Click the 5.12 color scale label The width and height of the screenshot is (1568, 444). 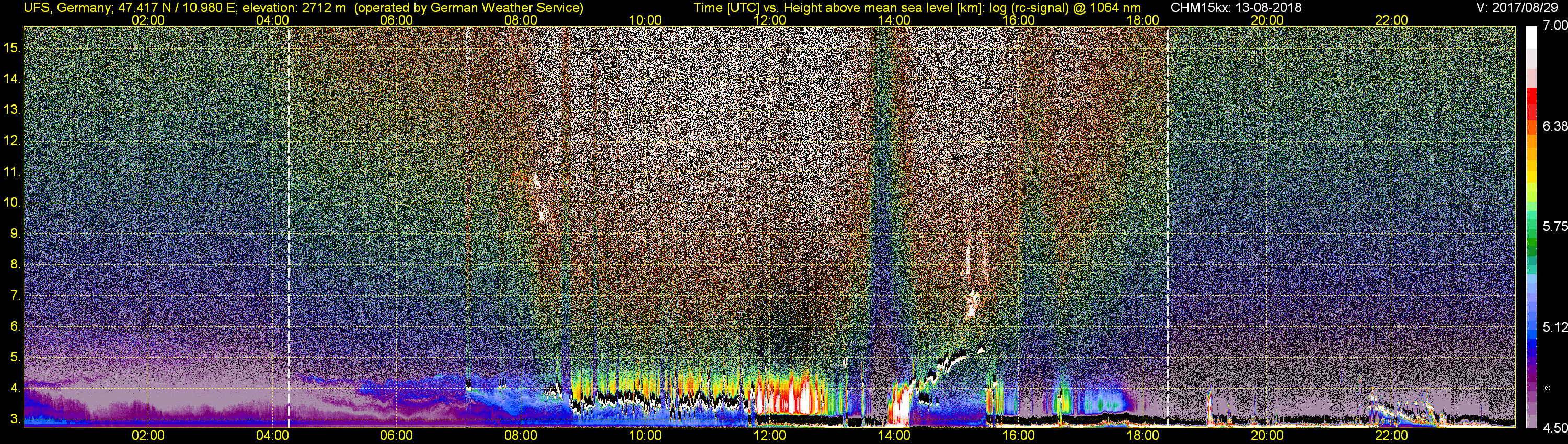(1554, 327)
